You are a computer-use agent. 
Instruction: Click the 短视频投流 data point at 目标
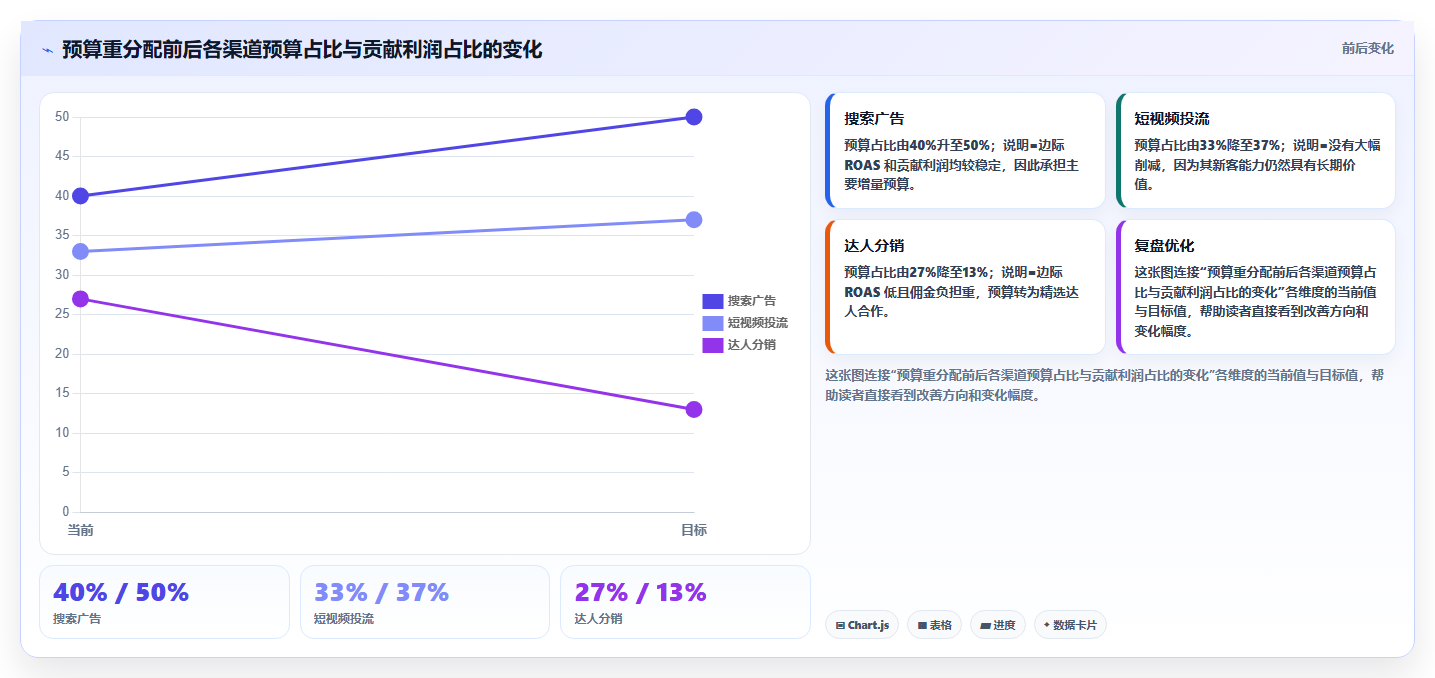pos(694,220)
